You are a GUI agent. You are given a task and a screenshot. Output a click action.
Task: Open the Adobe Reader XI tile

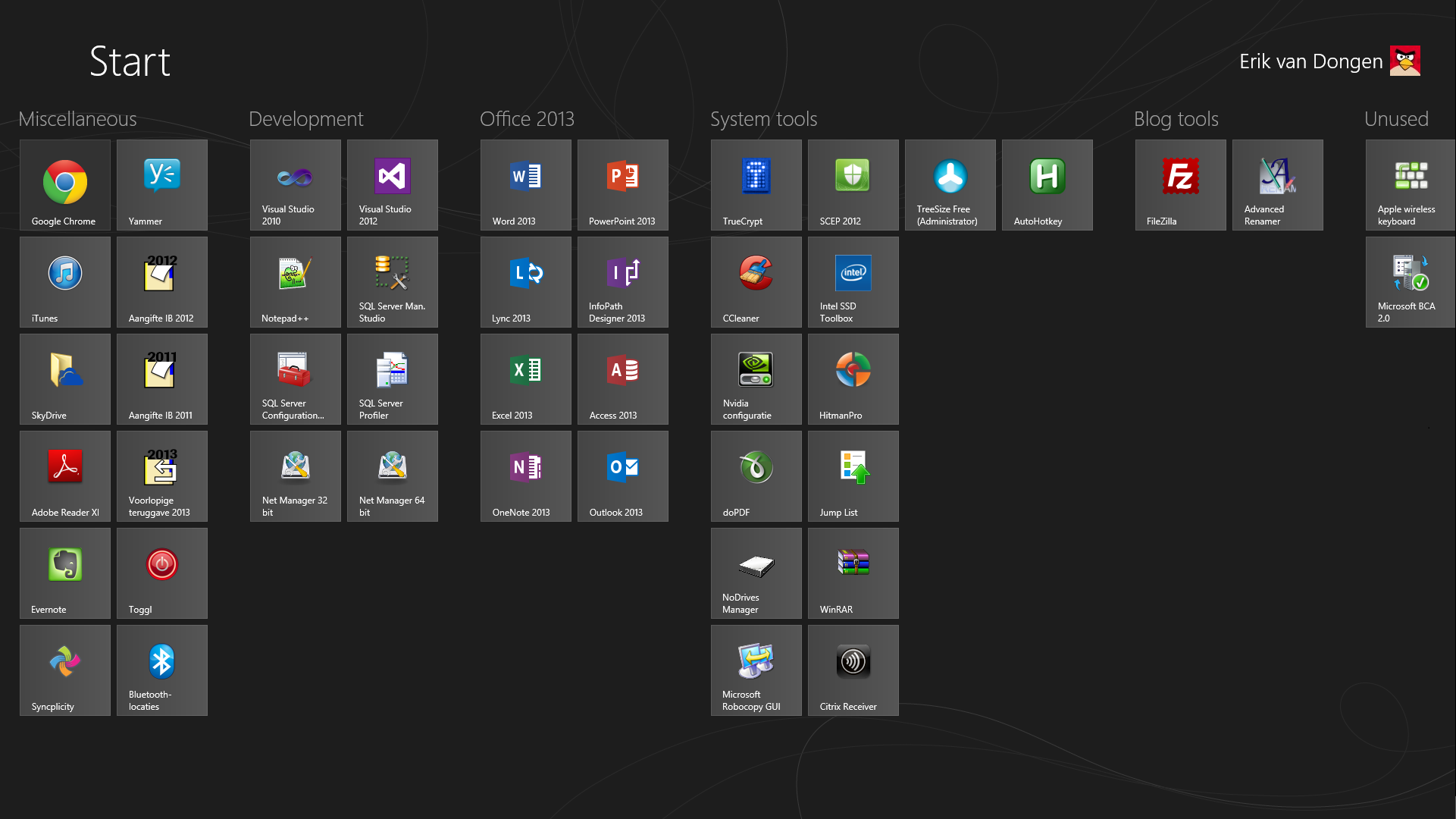click(x=65, y=476)
